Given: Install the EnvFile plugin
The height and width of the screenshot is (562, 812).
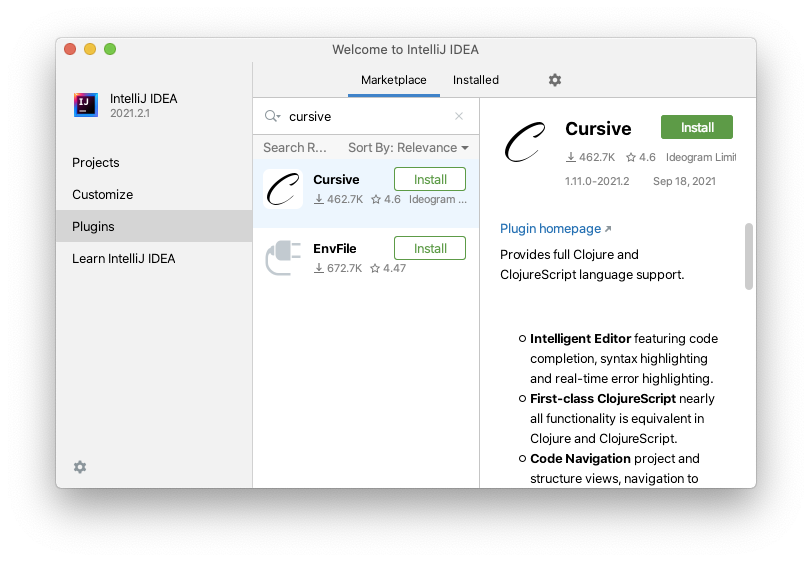Looking at the screenshot, I should click(x=430, y=248).
